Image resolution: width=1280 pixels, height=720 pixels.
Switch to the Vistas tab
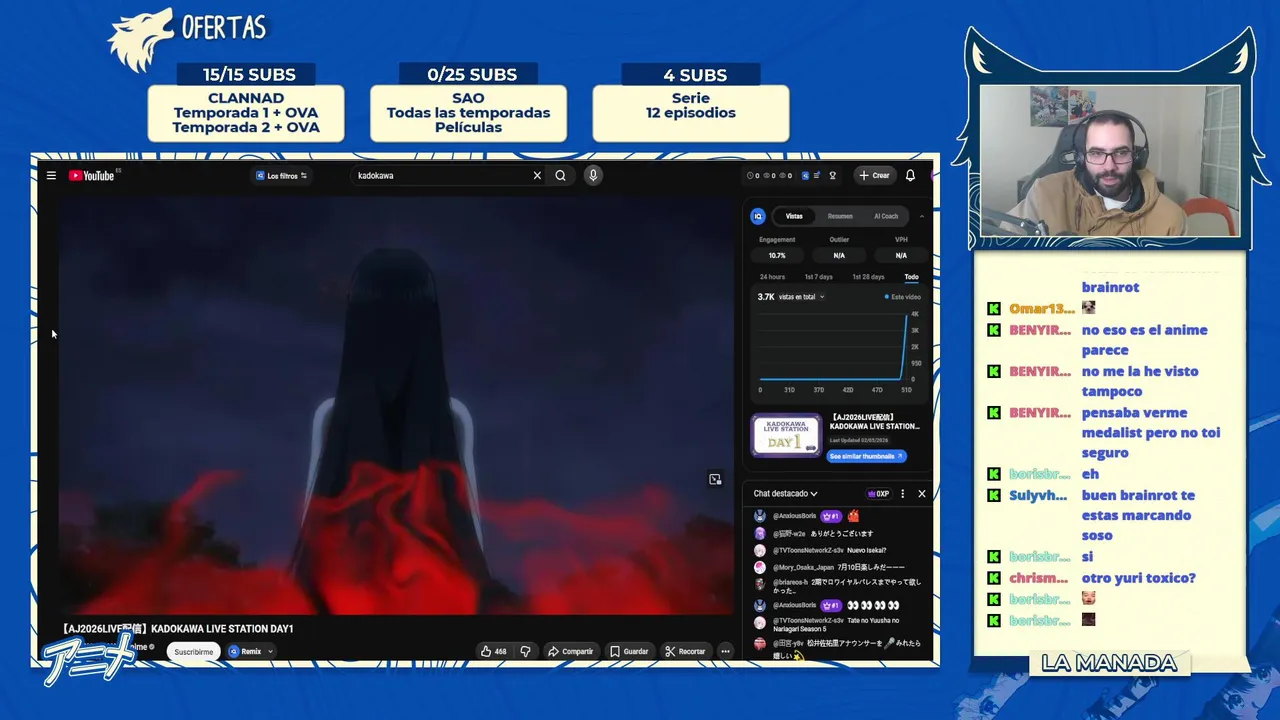[x=794, y=216]
